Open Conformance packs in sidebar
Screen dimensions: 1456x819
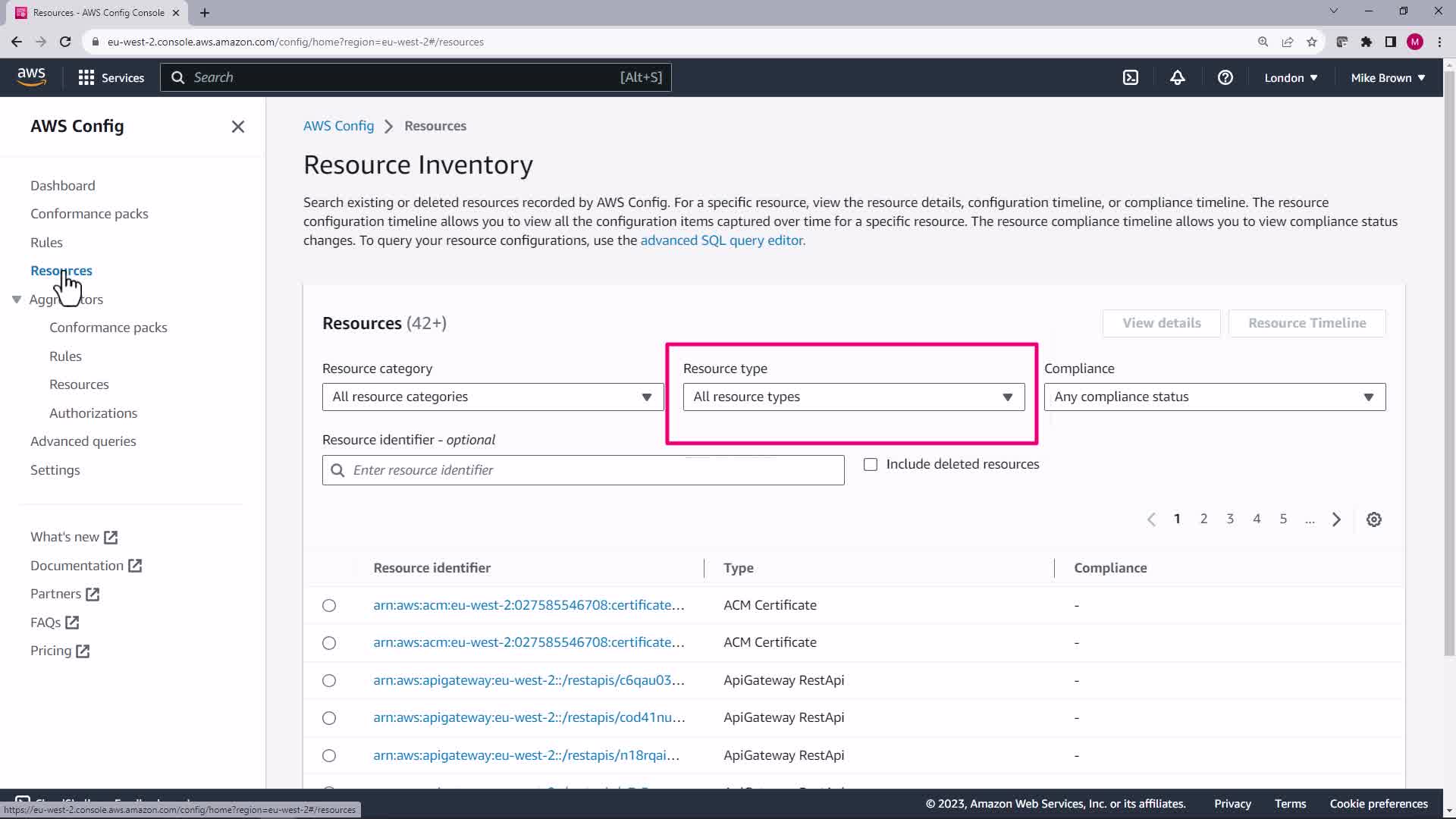[89, 214]
